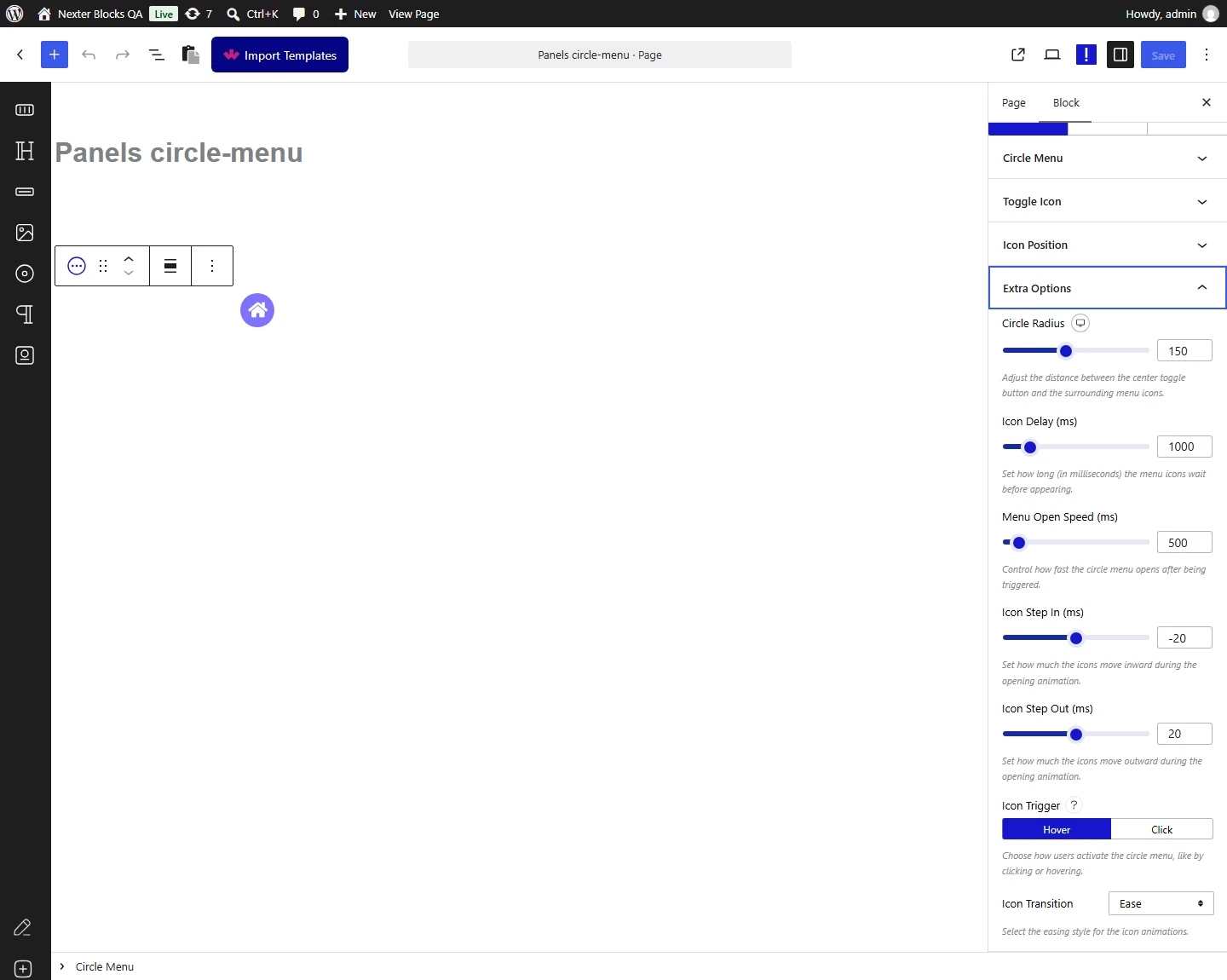Open page in new tab icon
This screenshot has height=980, width=1227.
(x=1018, y=55)
